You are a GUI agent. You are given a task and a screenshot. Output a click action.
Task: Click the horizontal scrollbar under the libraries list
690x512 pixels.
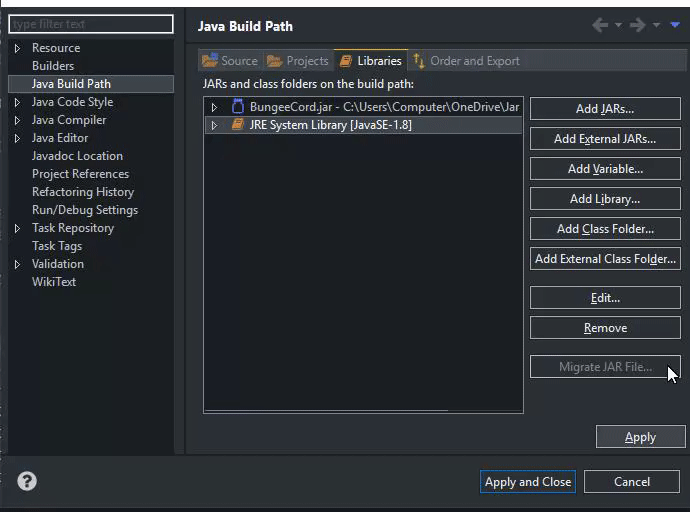point(327,410)
